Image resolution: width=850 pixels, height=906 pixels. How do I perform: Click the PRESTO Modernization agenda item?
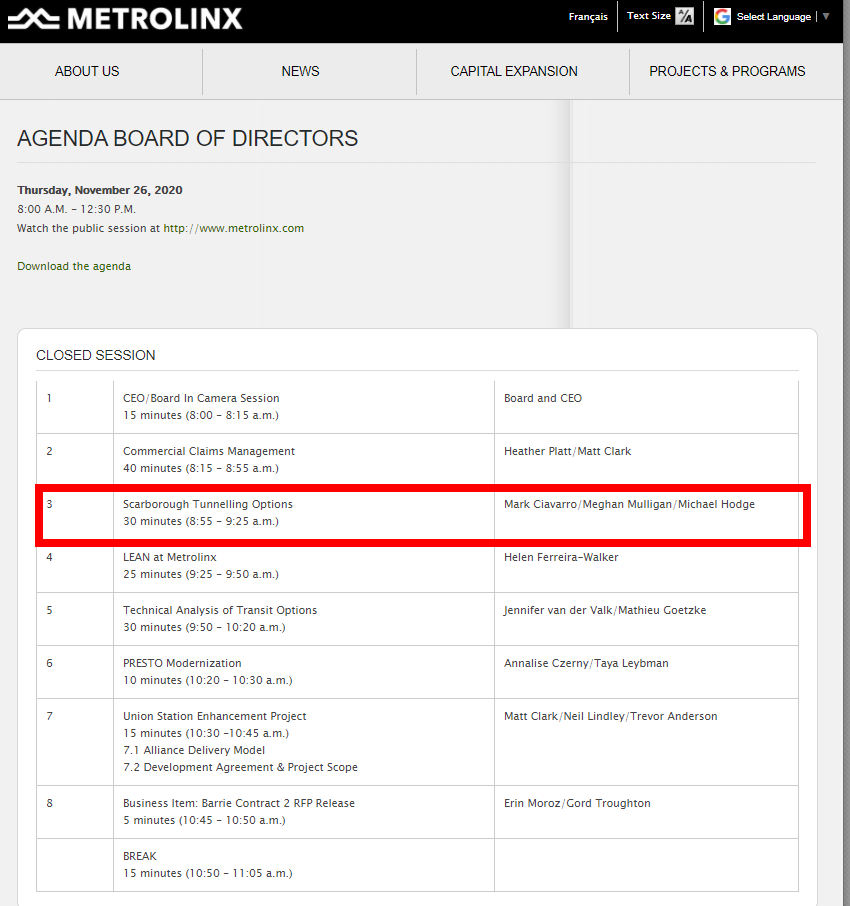pyautogui.click(x=182, y=663)
